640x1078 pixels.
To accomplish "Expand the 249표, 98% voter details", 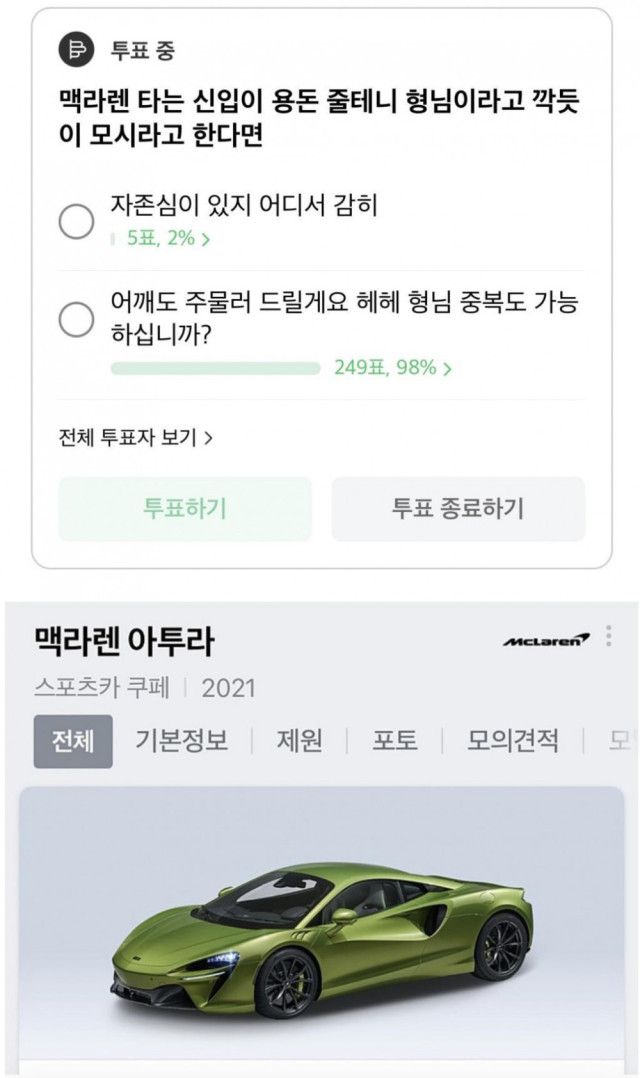I will pos(393,368).
